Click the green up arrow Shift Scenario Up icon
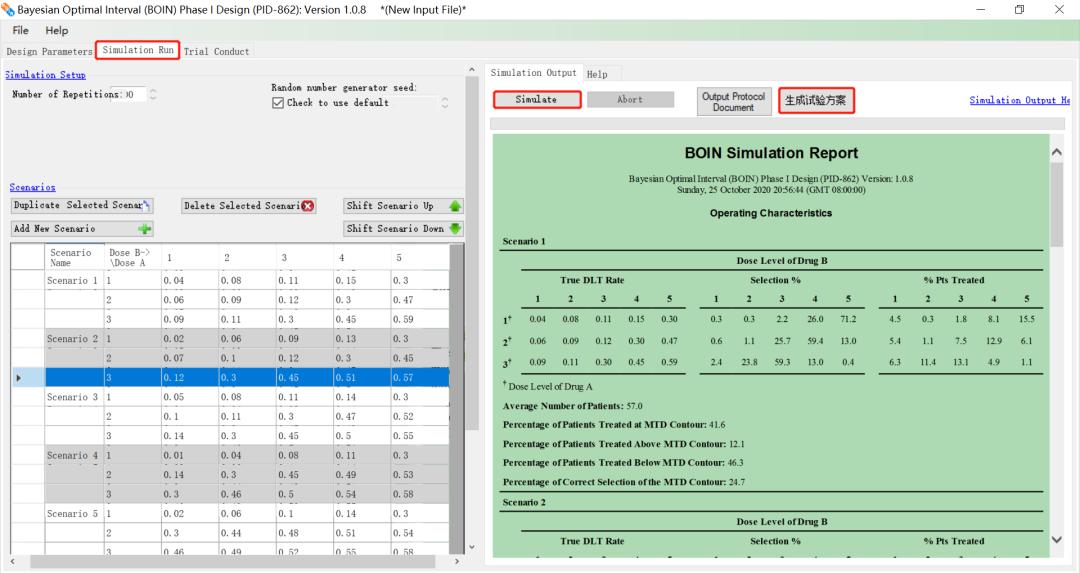Screen dimensions: 1080x573 [x=455, y=206]
